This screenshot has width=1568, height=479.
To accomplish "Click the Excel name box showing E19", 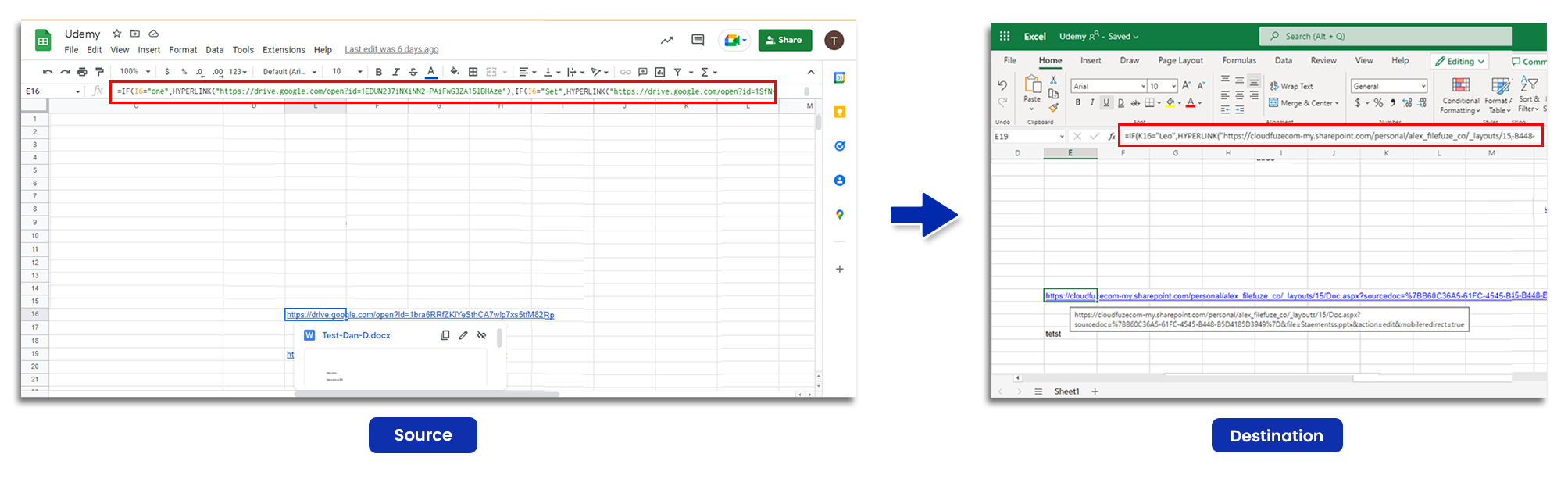I will (x=1029, y=136).
